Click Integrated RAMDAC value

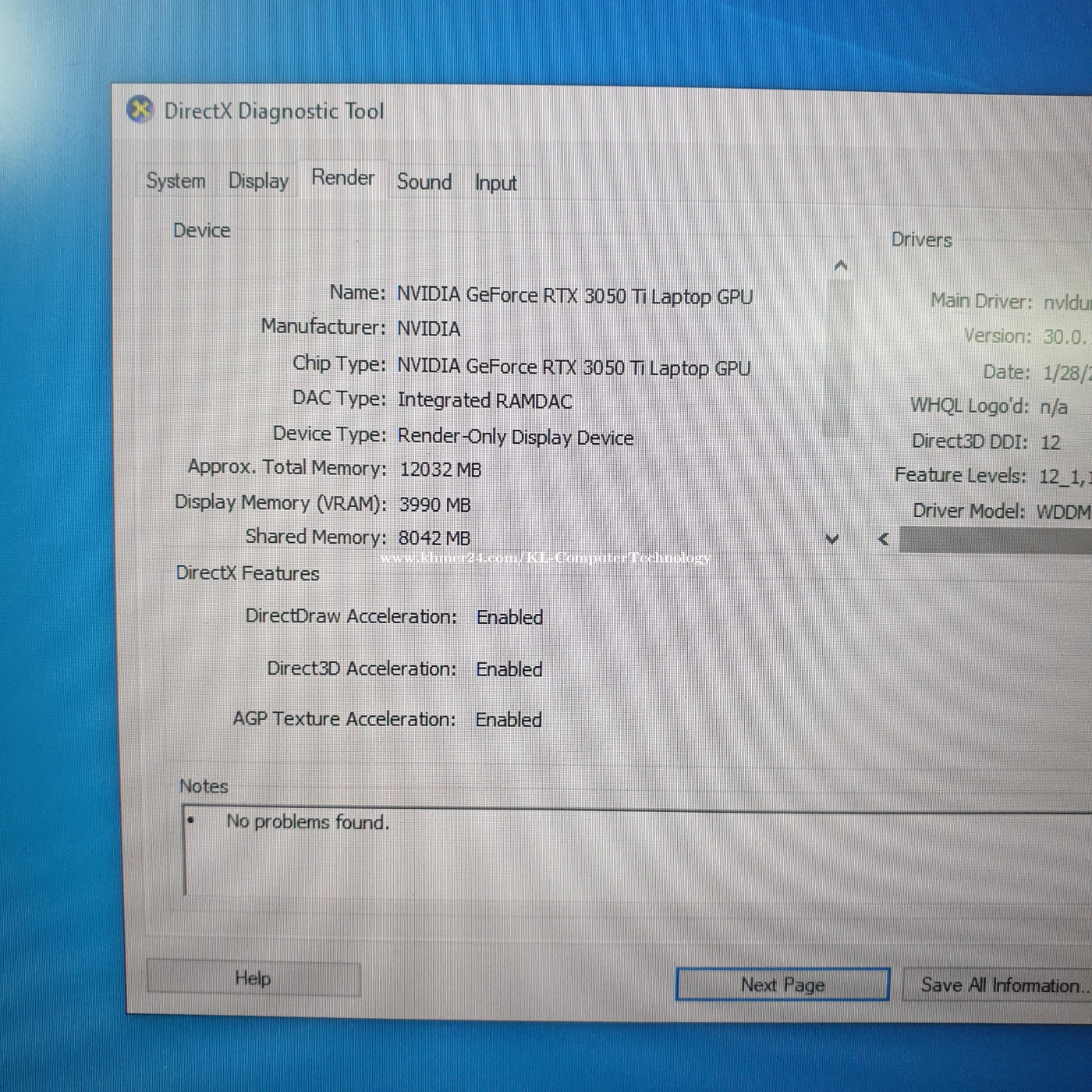point(484,401)
